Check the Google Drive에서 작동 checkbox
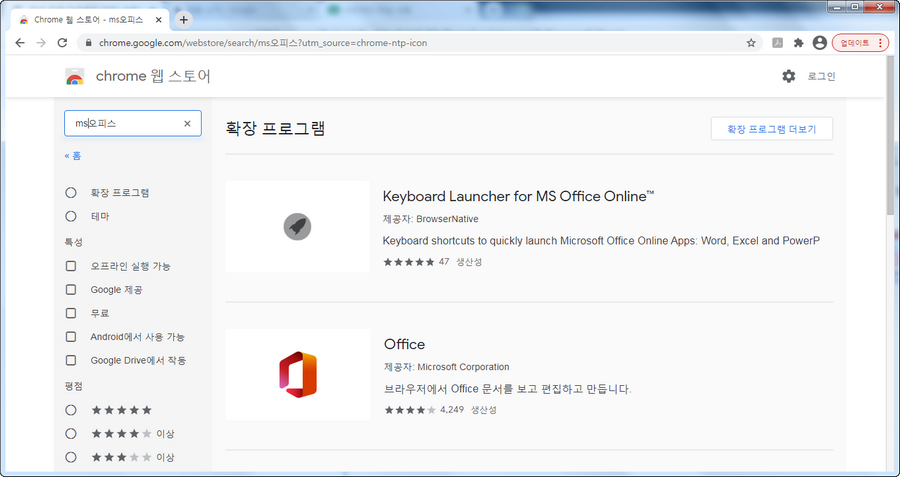Screen dimensions: 900x477 click(x=71, y=360)
